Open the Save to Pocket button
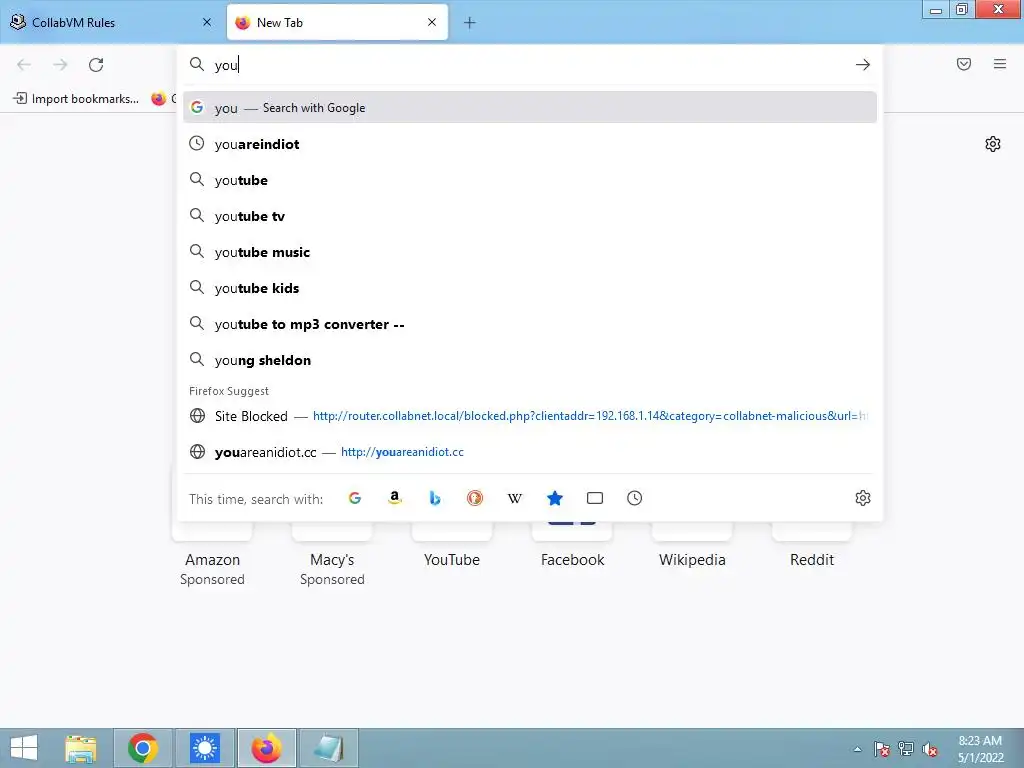Image resolution: width=1024 pixels, height=768 pixels. click(964, 64)
